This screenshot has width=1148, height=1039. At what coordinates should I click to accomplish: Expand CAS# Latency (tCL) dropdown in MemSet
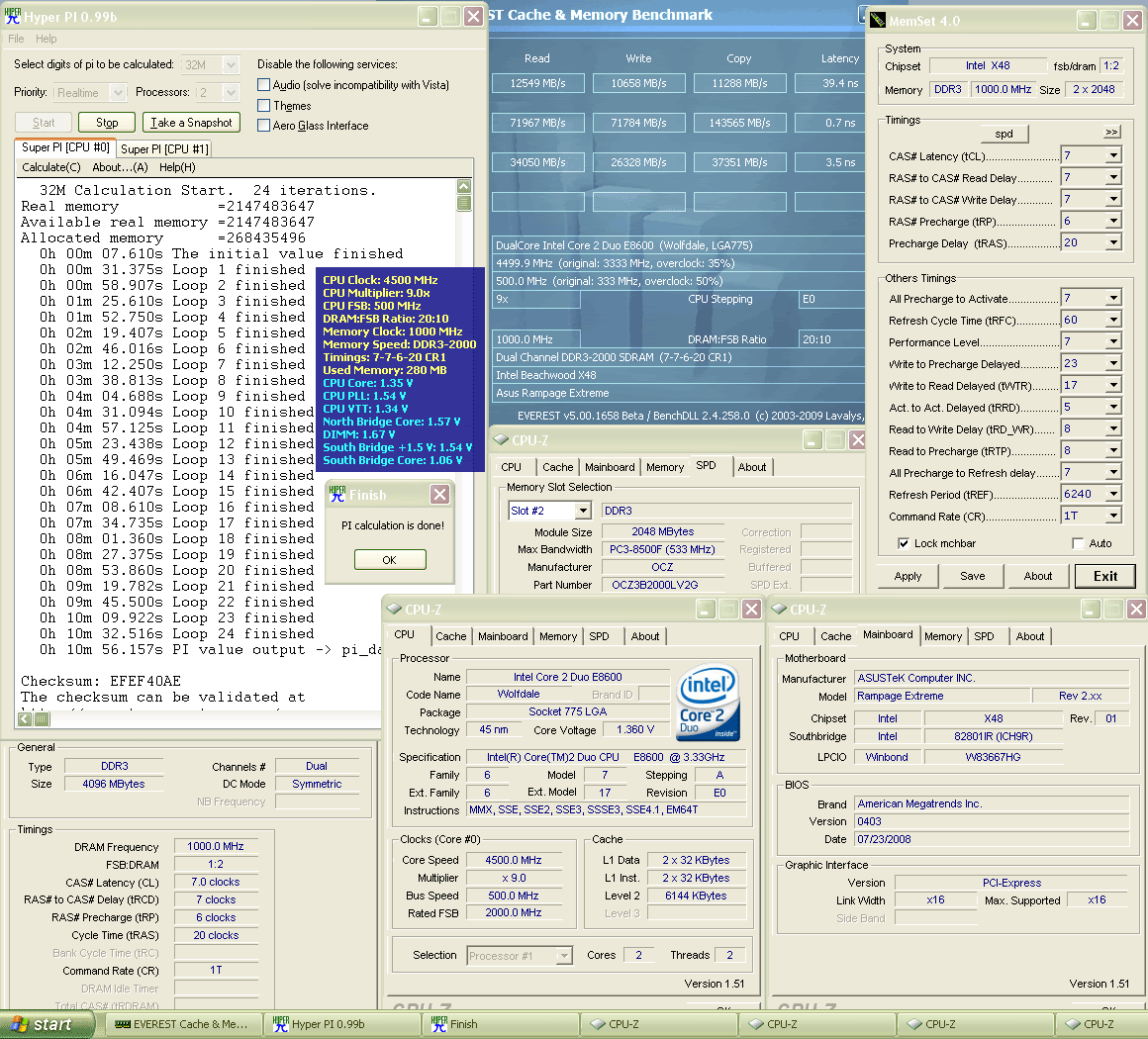click(1112, 156)
